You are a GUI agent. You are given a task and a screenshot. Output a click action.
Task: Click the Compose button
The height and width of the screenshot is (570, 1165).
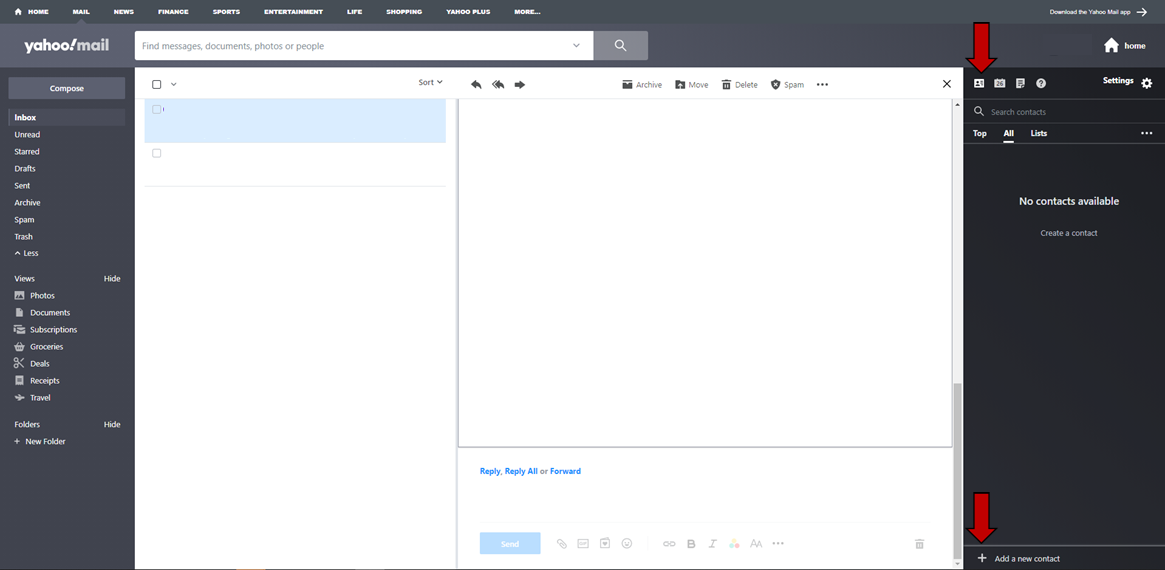coord(67,88)
